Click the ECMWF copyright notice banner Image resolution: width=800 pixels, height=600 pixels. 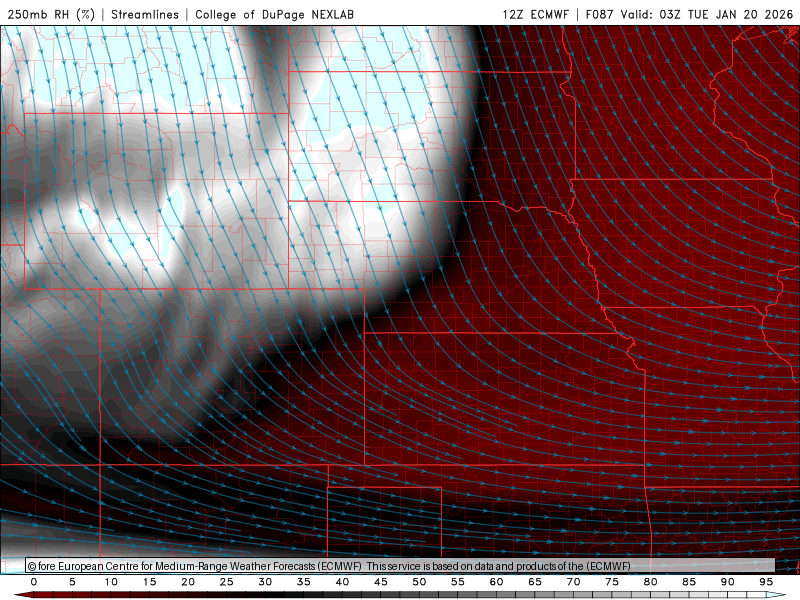tap(400, 566)
